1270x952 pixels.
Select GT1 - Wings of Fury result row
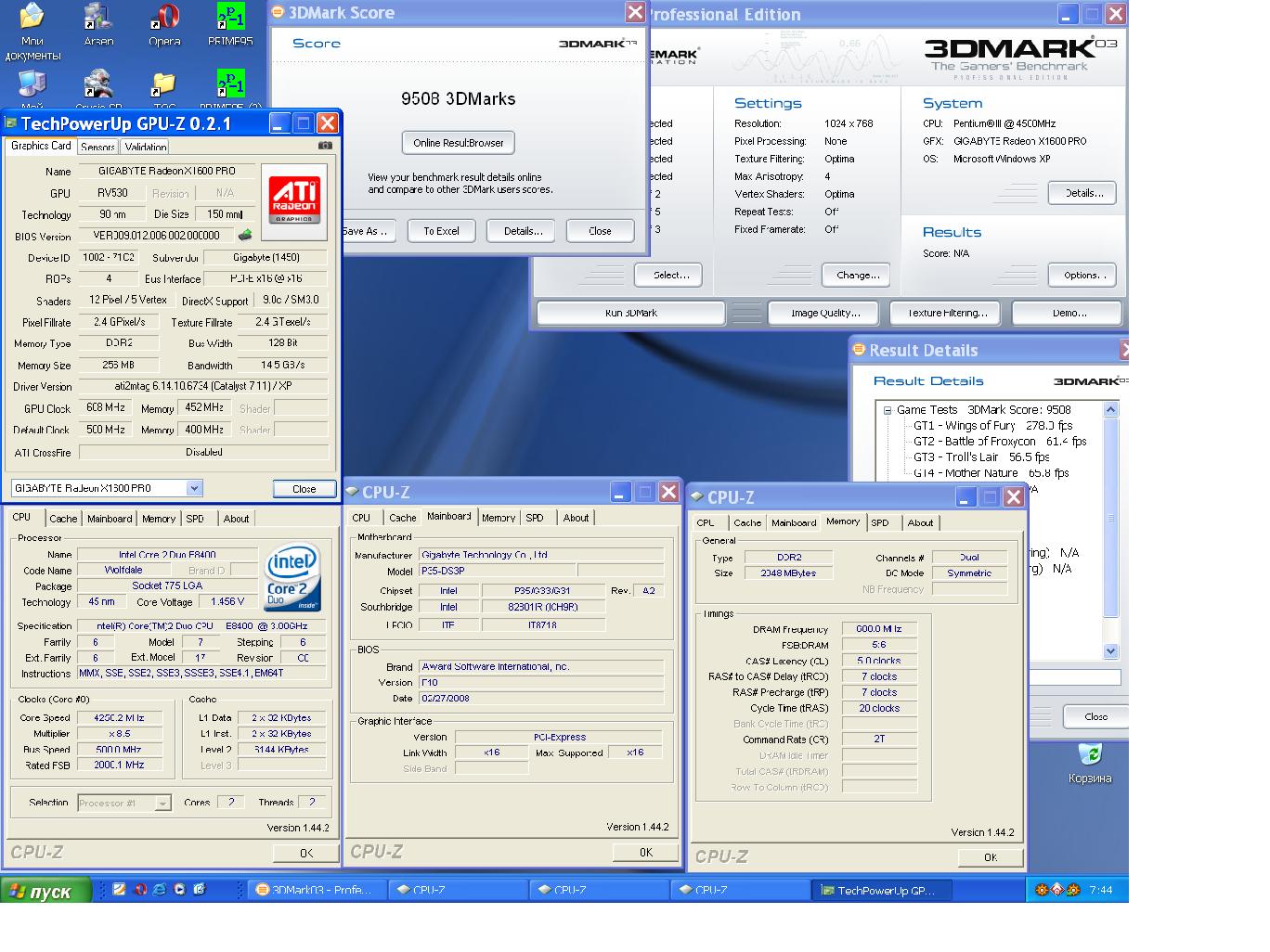click(x=992, y=426)
